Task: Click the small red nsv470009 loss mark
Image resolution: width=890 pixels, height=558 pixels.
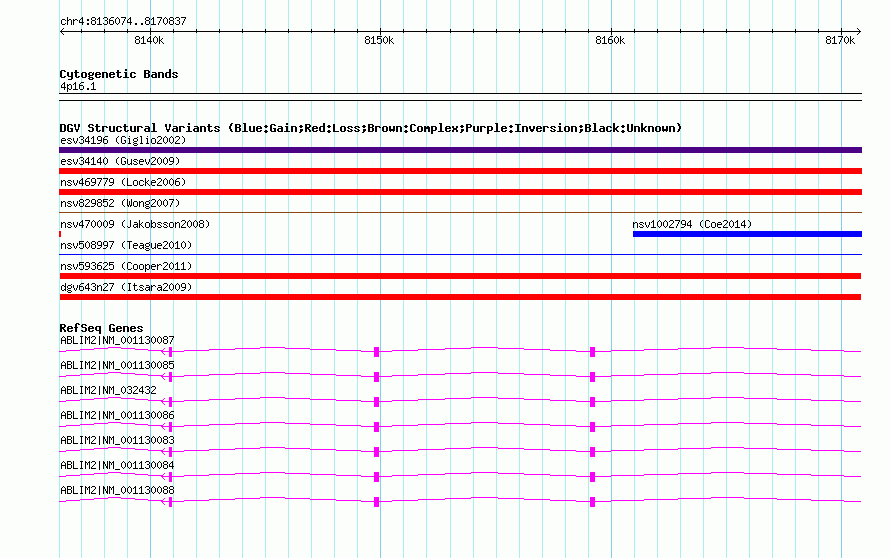Action: (x=60, y=234)
